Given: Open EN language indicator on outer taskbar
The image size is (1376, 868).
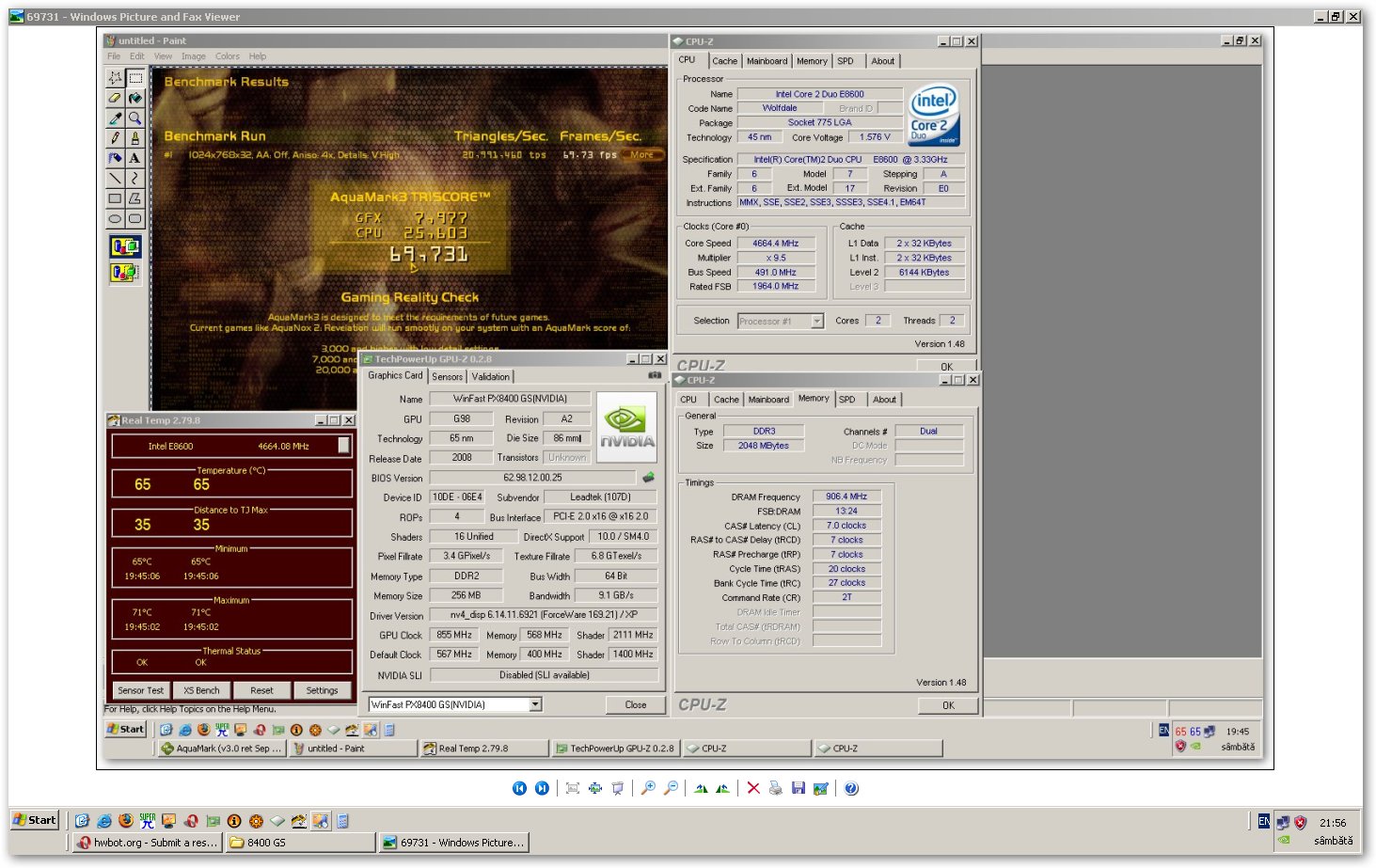Looking at the screenshot, I should point(1264,821).
